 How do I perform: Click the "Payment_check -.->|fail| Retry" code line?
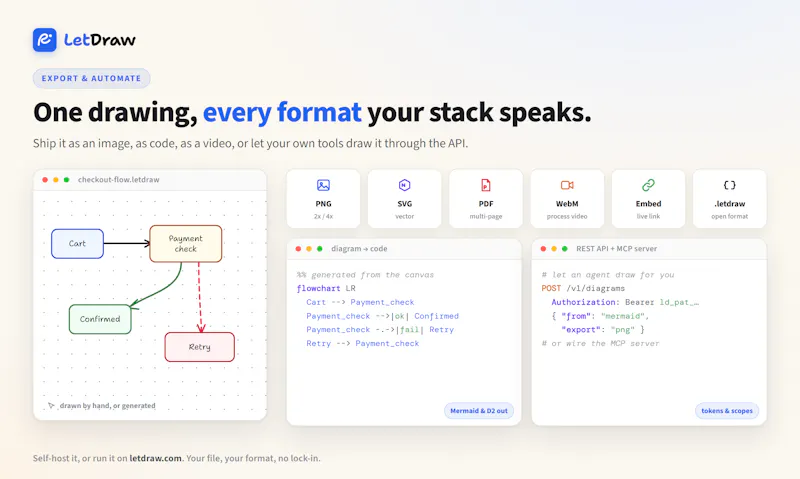380,330
